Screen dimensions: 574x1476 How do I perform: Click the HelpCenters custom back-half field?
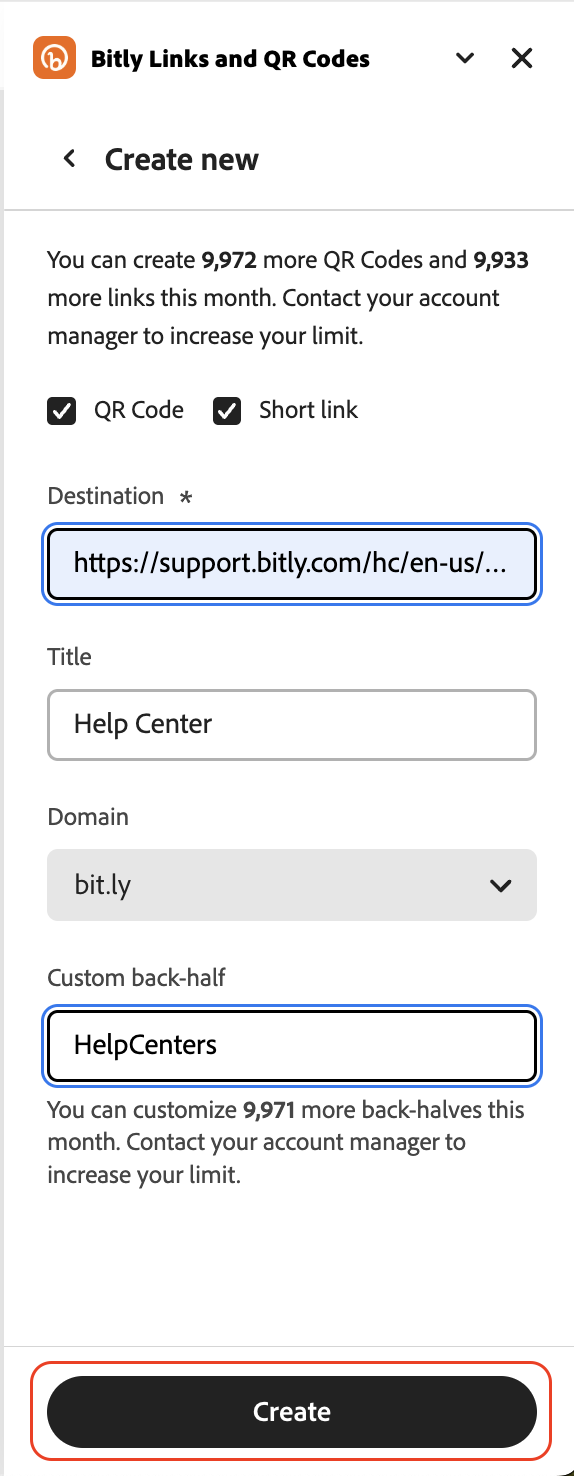coord(292,1045)
